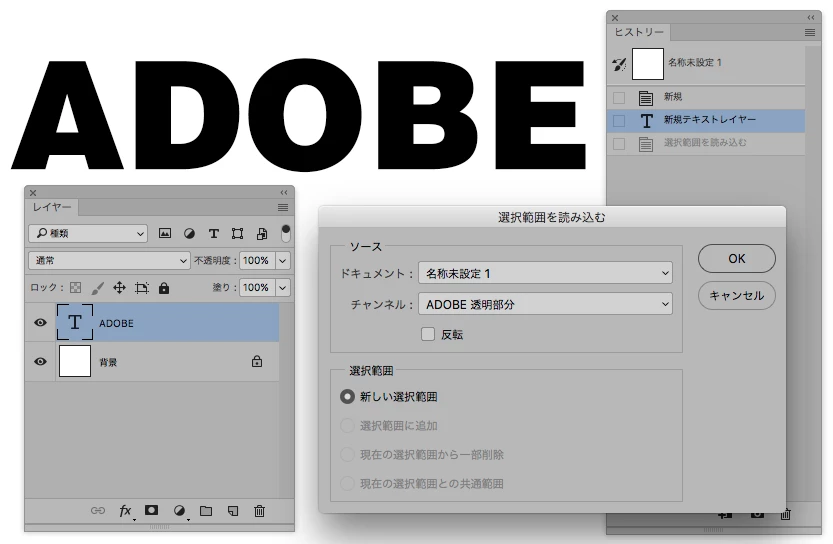Click the キャンセル button

click(x=736, y=295)
